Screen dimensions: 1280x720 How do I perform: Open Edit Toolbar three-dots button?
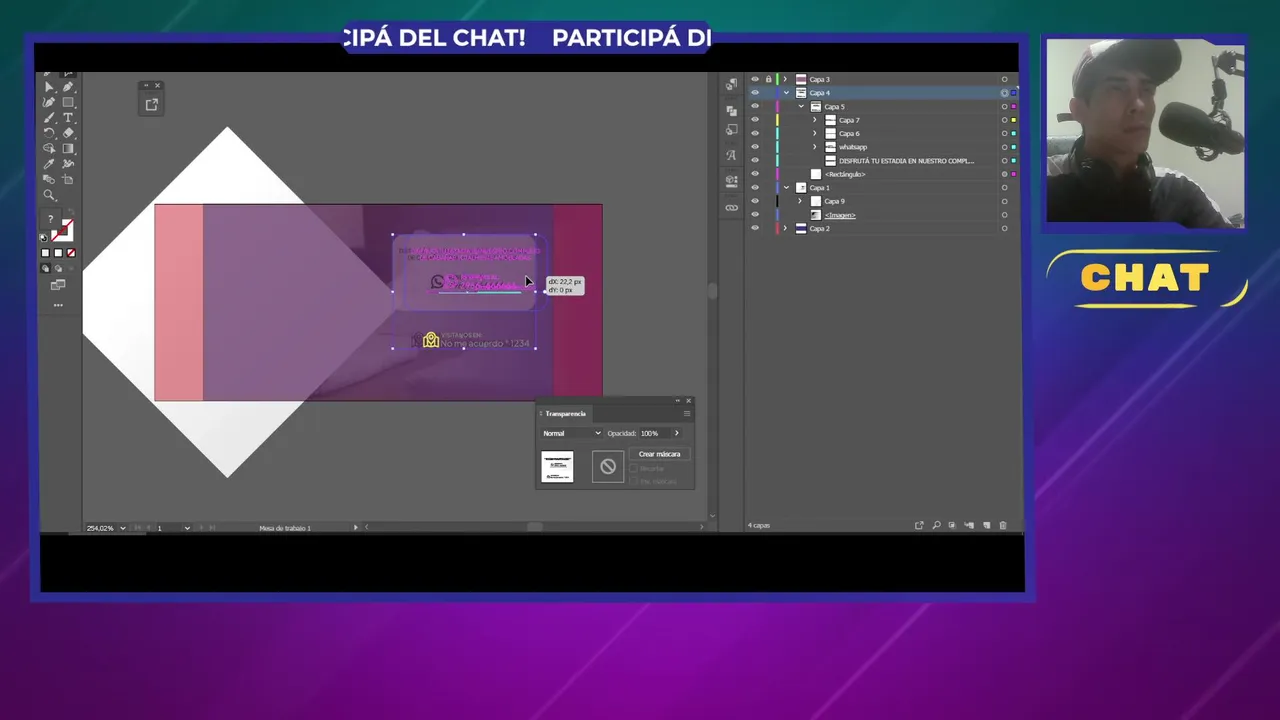point(58,305)
